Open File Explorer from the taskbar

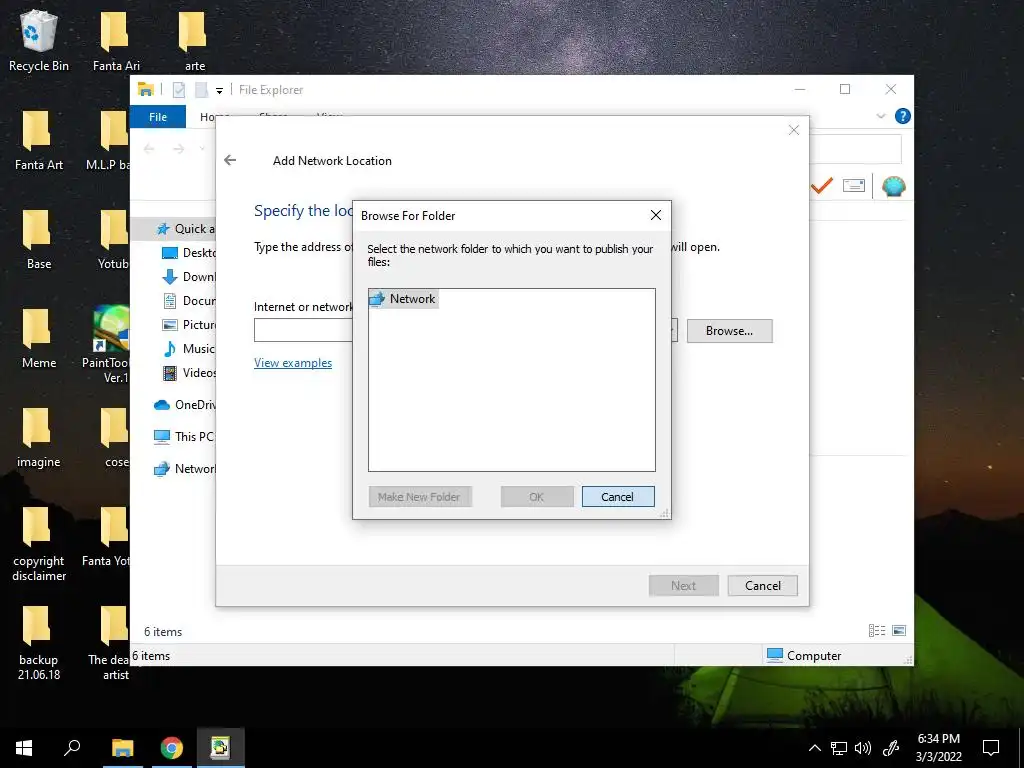(x=122, y=748)
